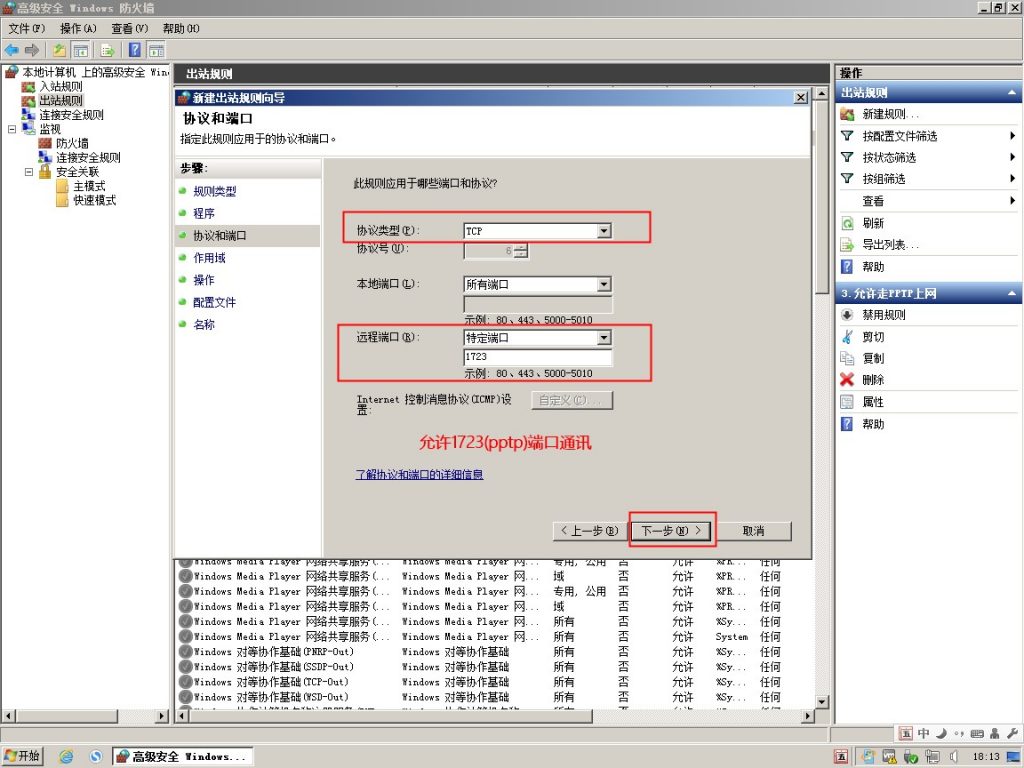Open the 查看(V) menu

coord(129,28)
